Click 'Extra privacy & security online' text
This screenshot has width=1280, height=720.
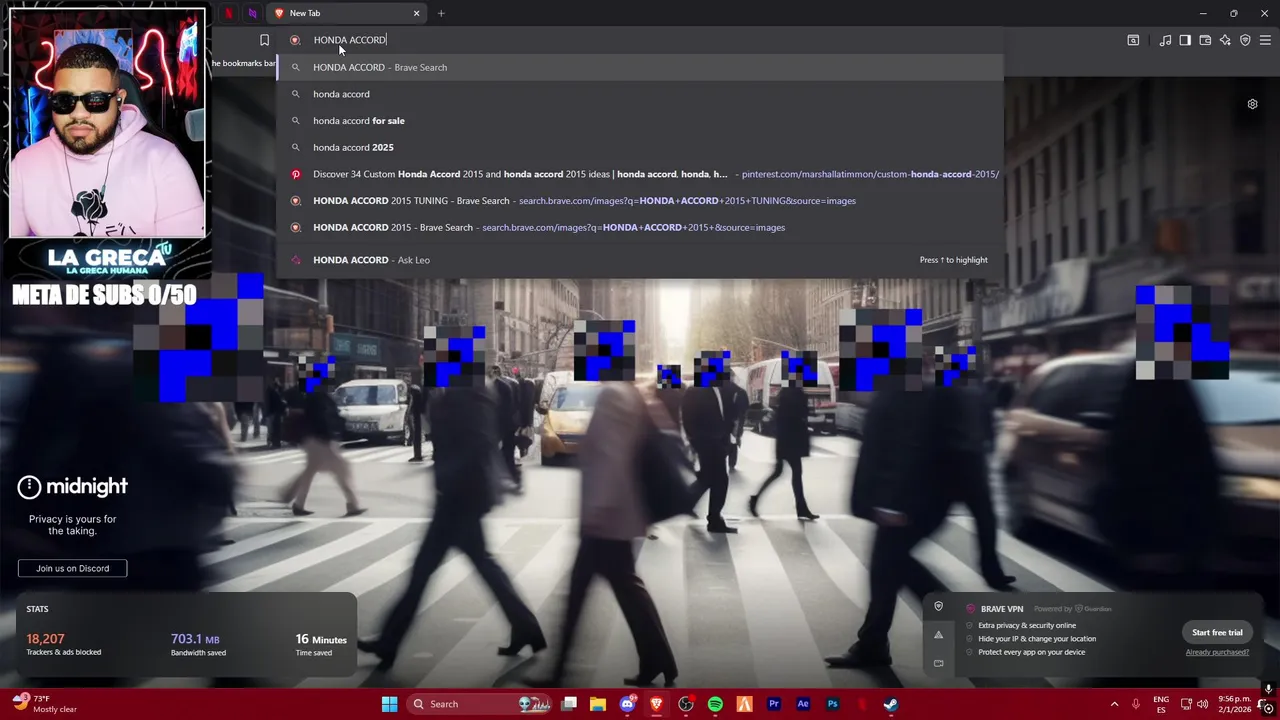(x=1027, y=625)
